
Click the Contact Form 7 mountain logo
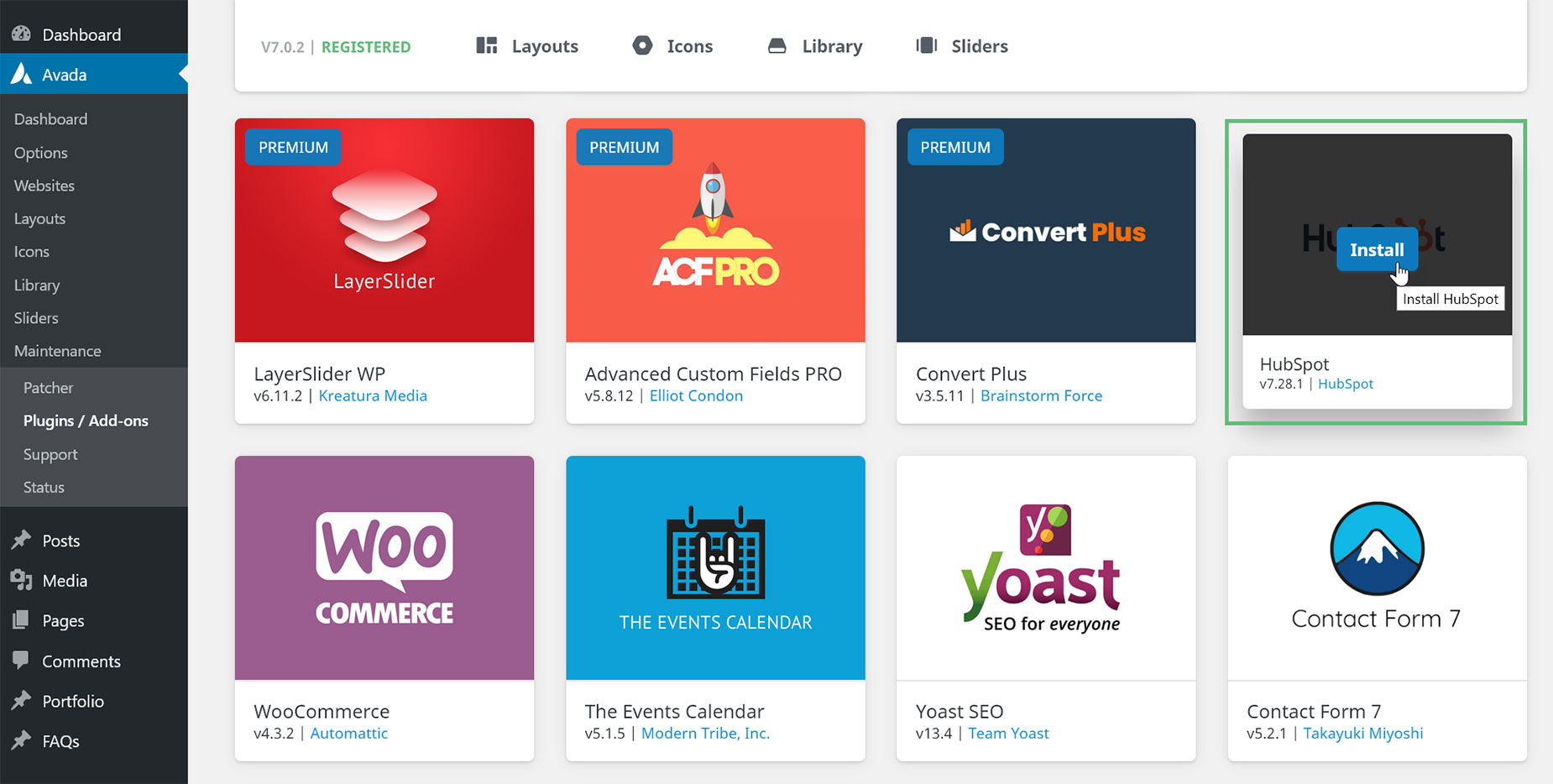pyautogui.click(x=1377, y=548)
